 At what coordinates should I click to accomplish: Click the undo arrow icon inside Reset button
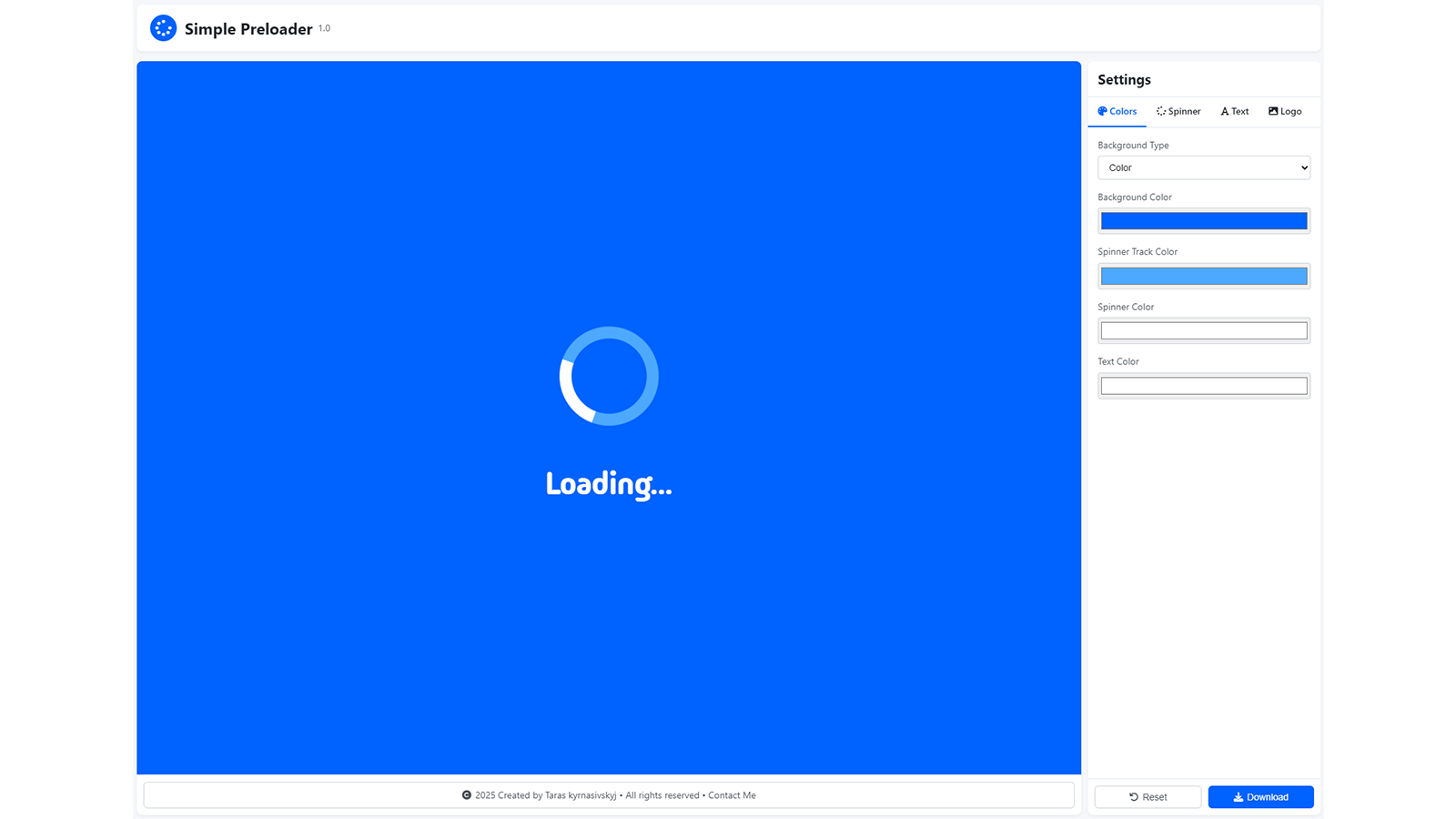point(1131,796)
